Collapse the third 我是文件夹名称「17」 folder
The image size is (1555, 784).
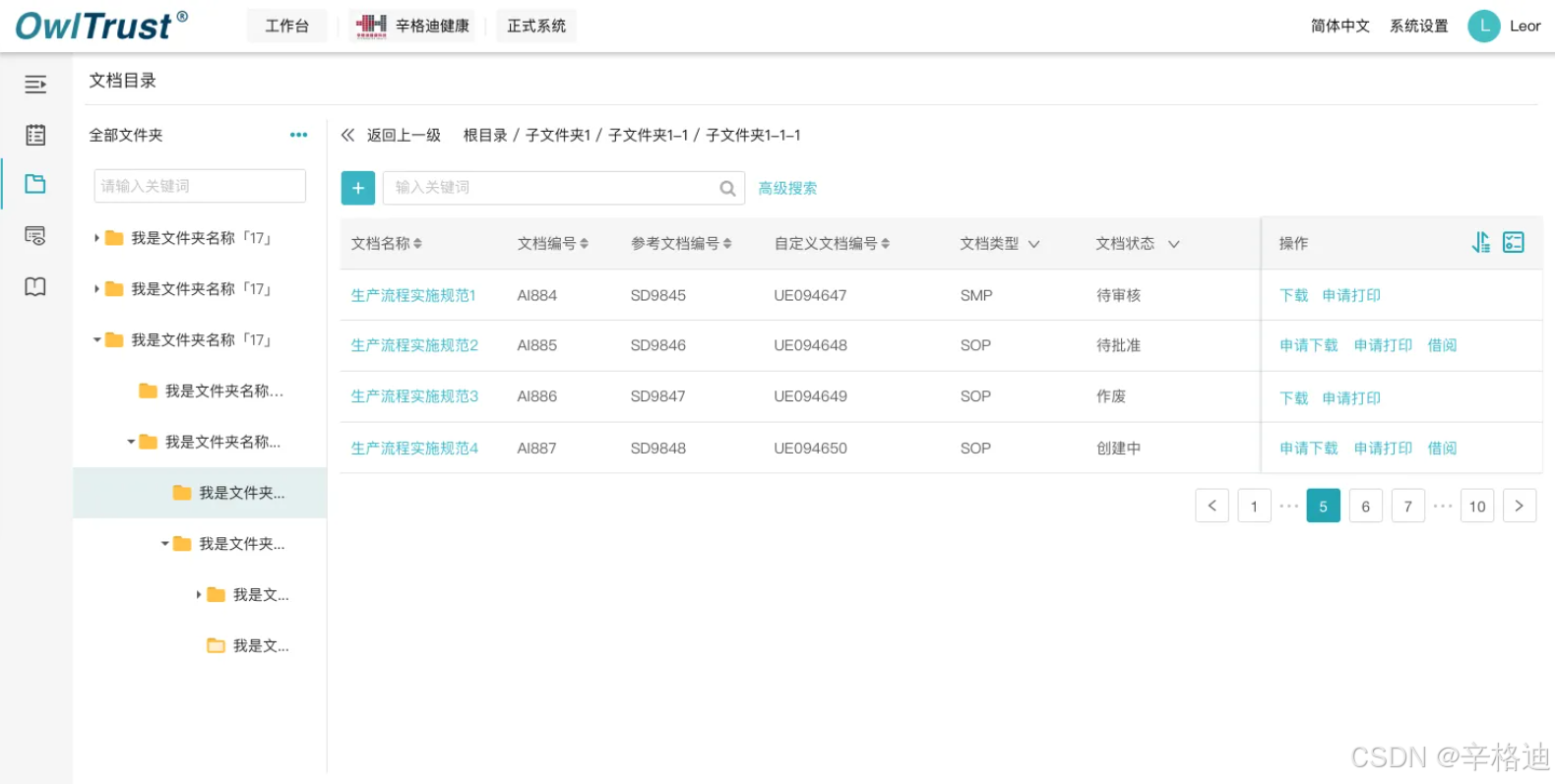click(x=96, y=340)
